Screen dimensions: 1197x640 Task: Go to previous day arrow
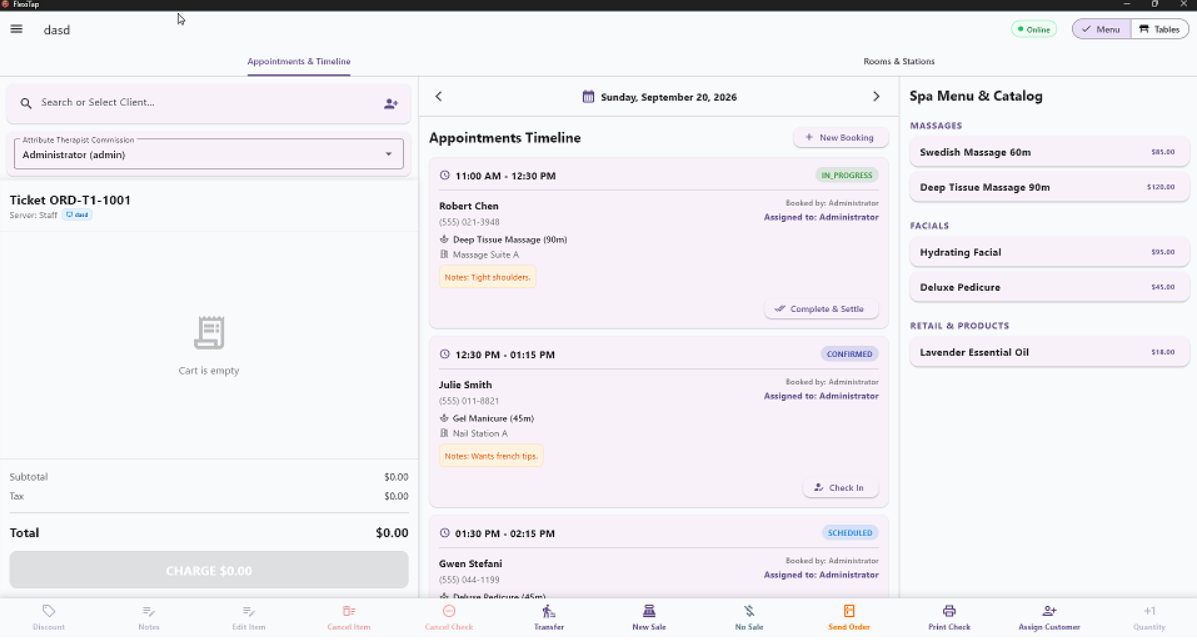click(x=438, y=96)
